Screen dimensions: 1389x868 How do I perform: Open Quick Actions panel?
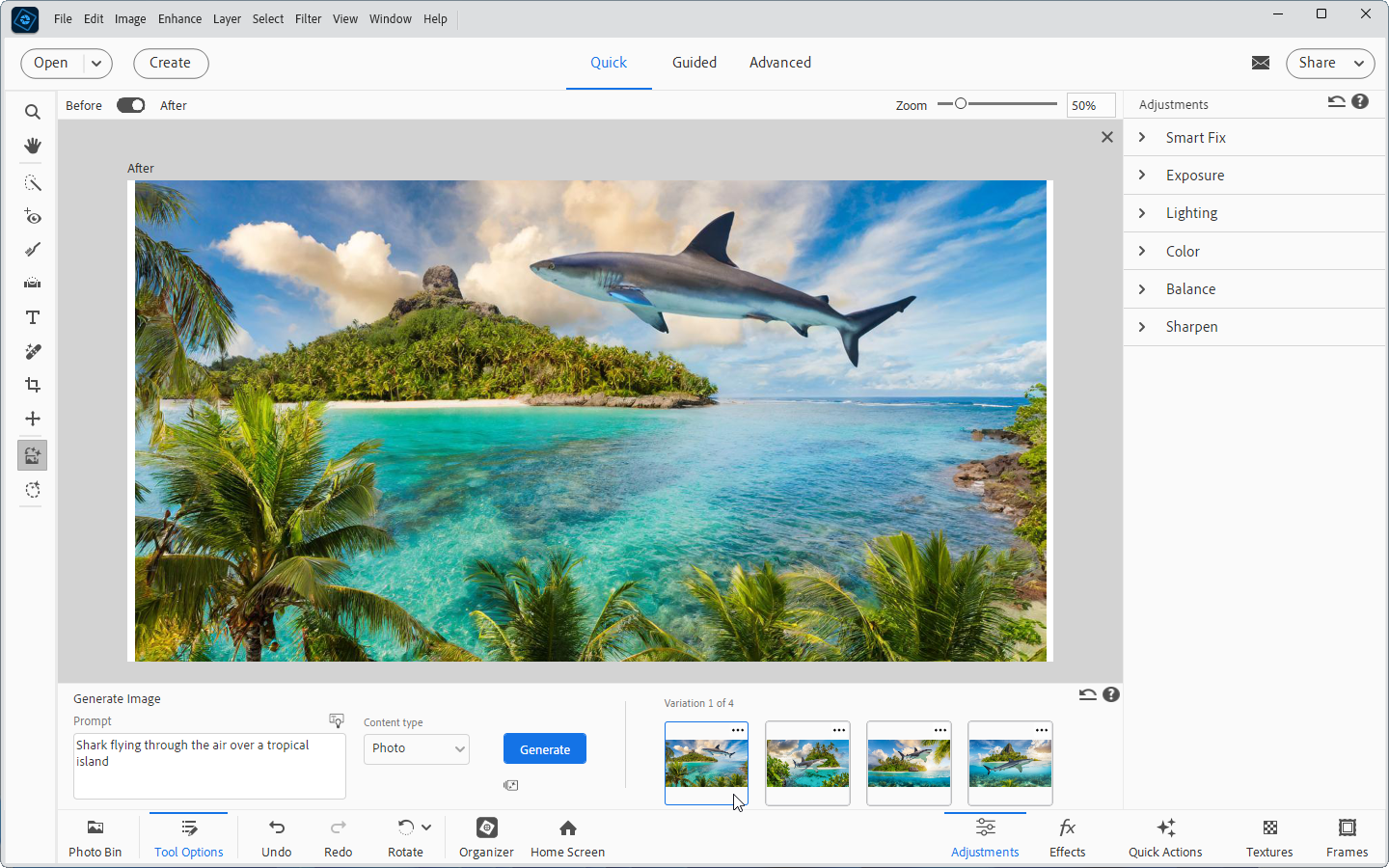point(1165,837)
